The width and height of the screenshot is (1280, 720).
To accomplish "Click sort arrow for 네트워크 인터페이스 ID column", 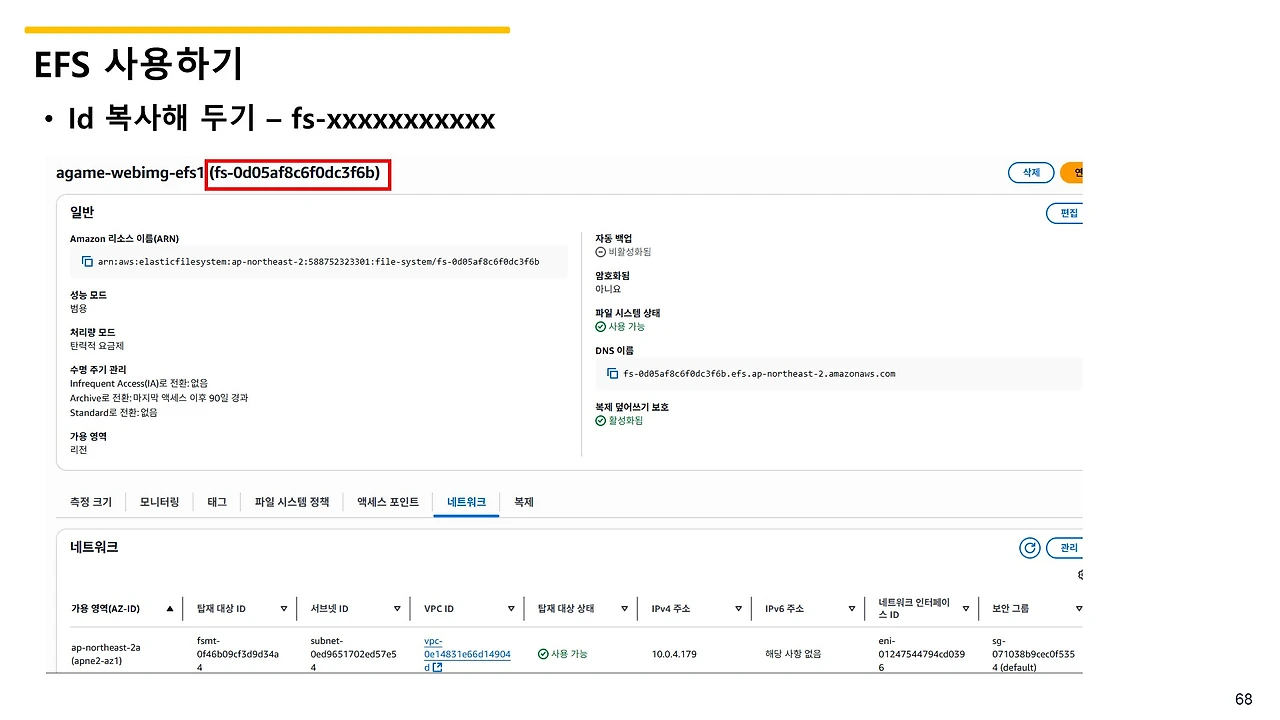I will 966,608.
